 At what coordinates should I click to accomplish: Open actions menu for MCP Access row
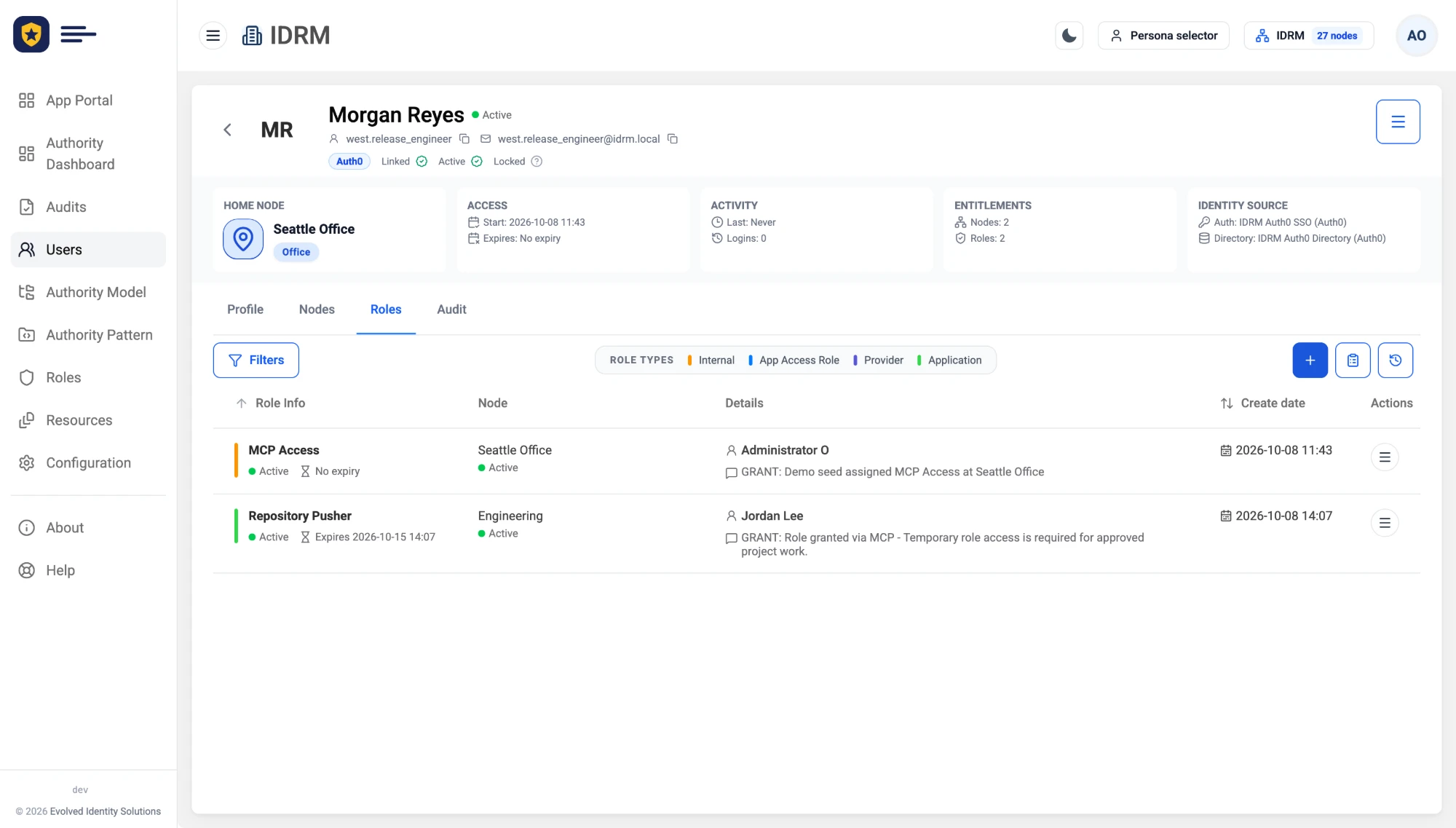(1385, 457)
